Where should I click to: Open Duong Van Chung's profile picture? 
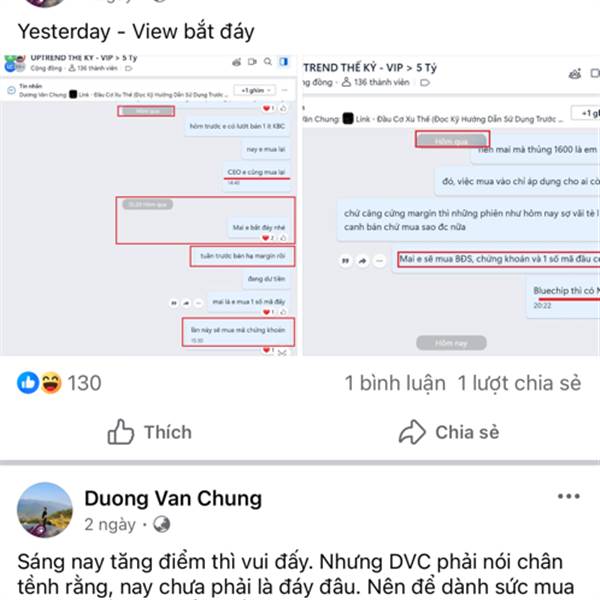point(45,510)
